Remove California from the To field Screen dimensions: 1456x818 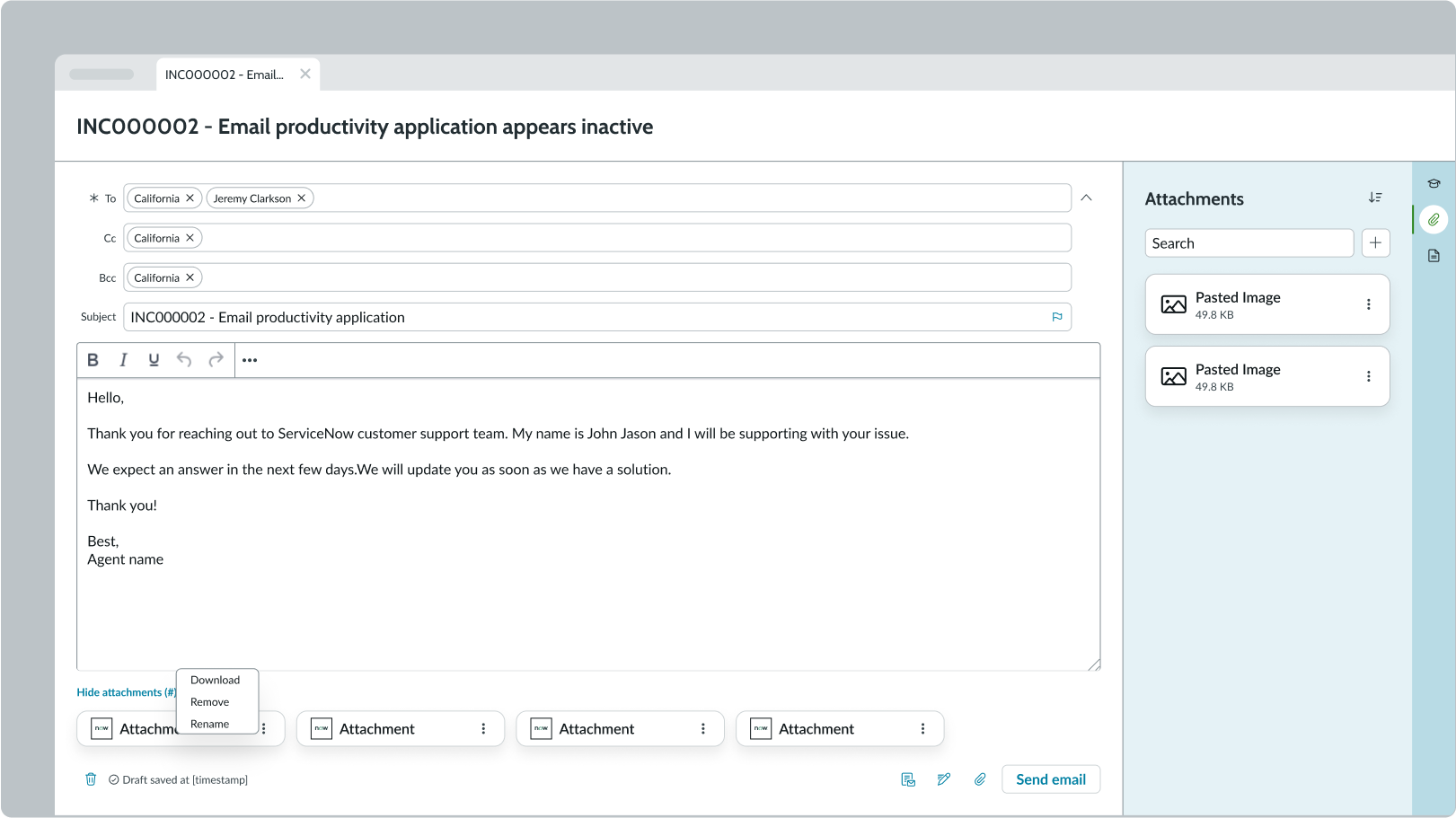click(190, 198)
